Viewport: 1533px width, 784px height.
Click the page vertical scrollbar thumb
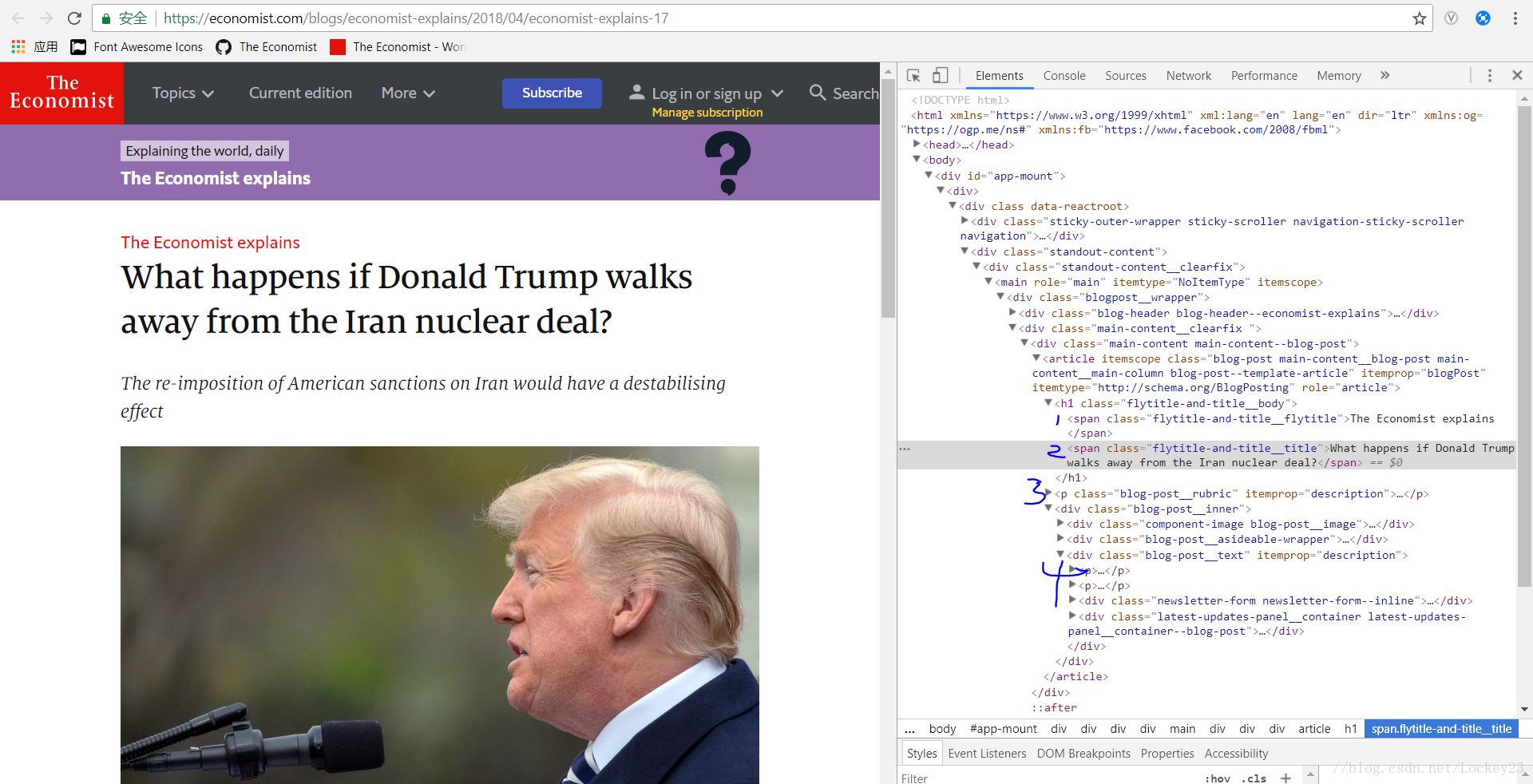point(888,198)
